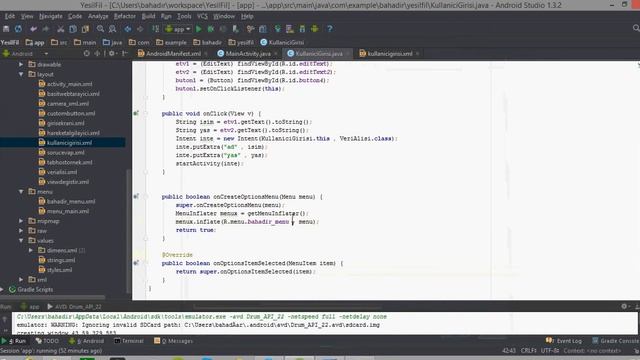This screenshot has width=640, height=360.
Task: Open the 6: Android tool window
Action: click(x=87, y=341)
